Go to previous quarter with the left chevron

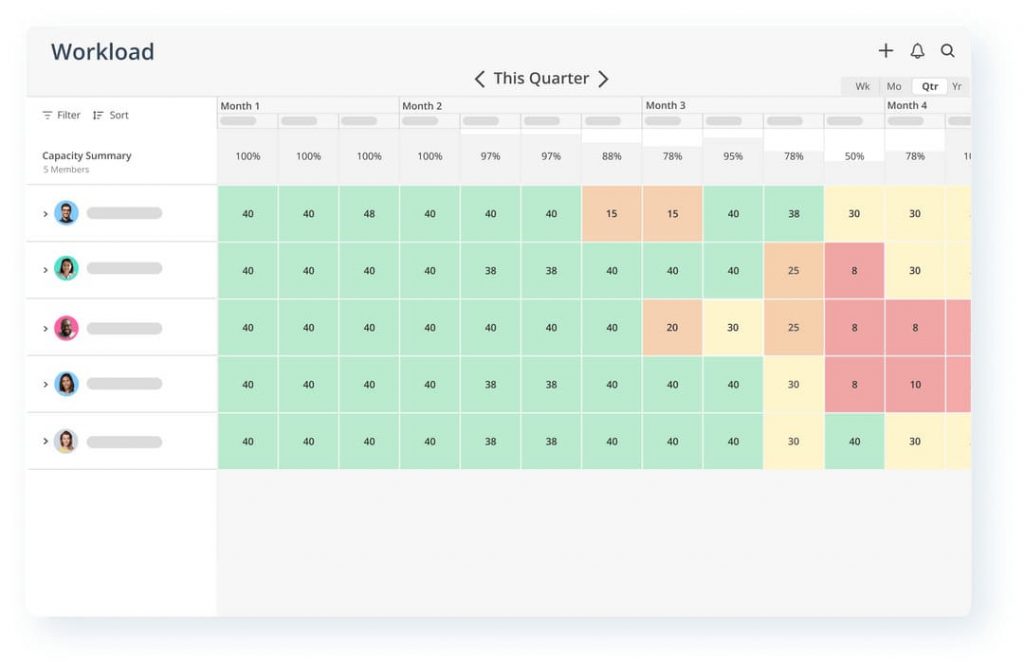[479, 78]
